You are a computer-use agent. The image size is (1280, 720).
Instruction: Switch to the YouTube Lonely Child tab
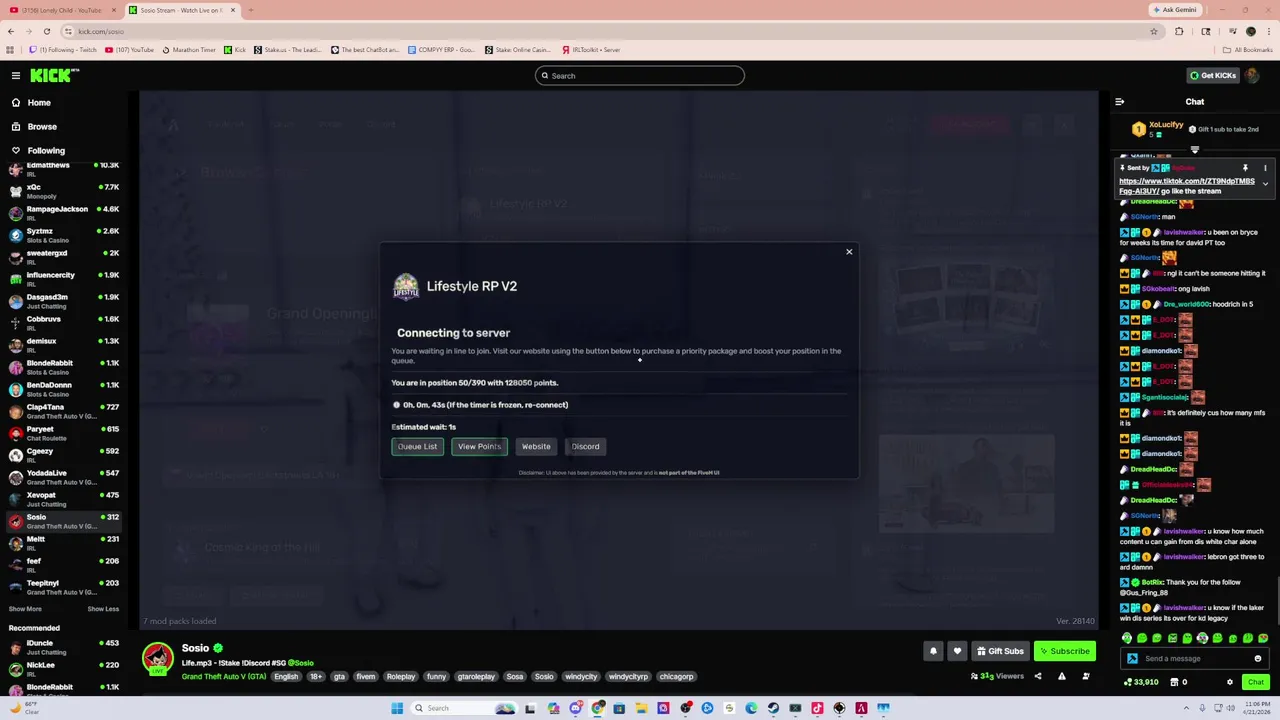64,10
